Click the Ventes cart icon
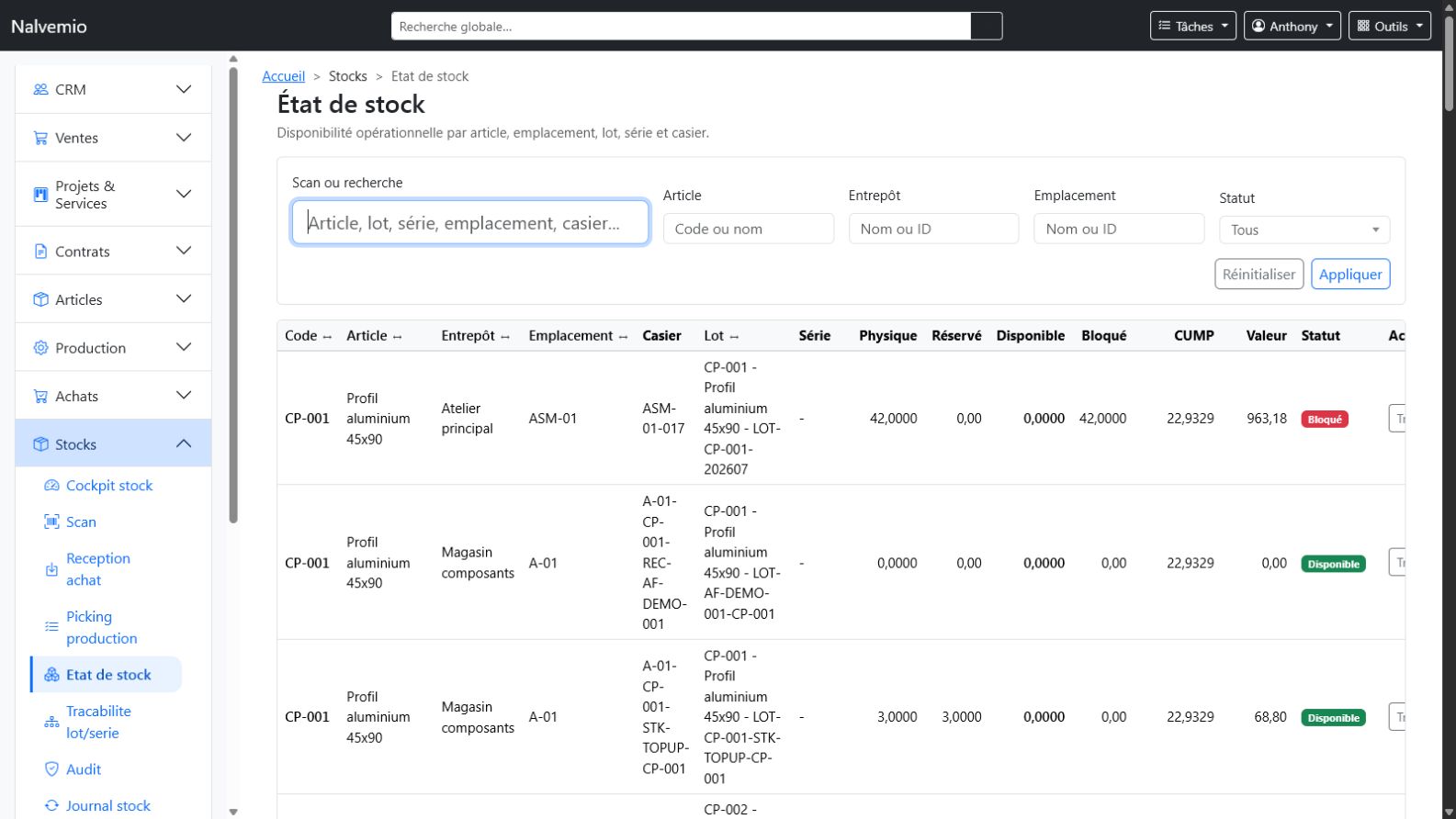 pos(40,138)
